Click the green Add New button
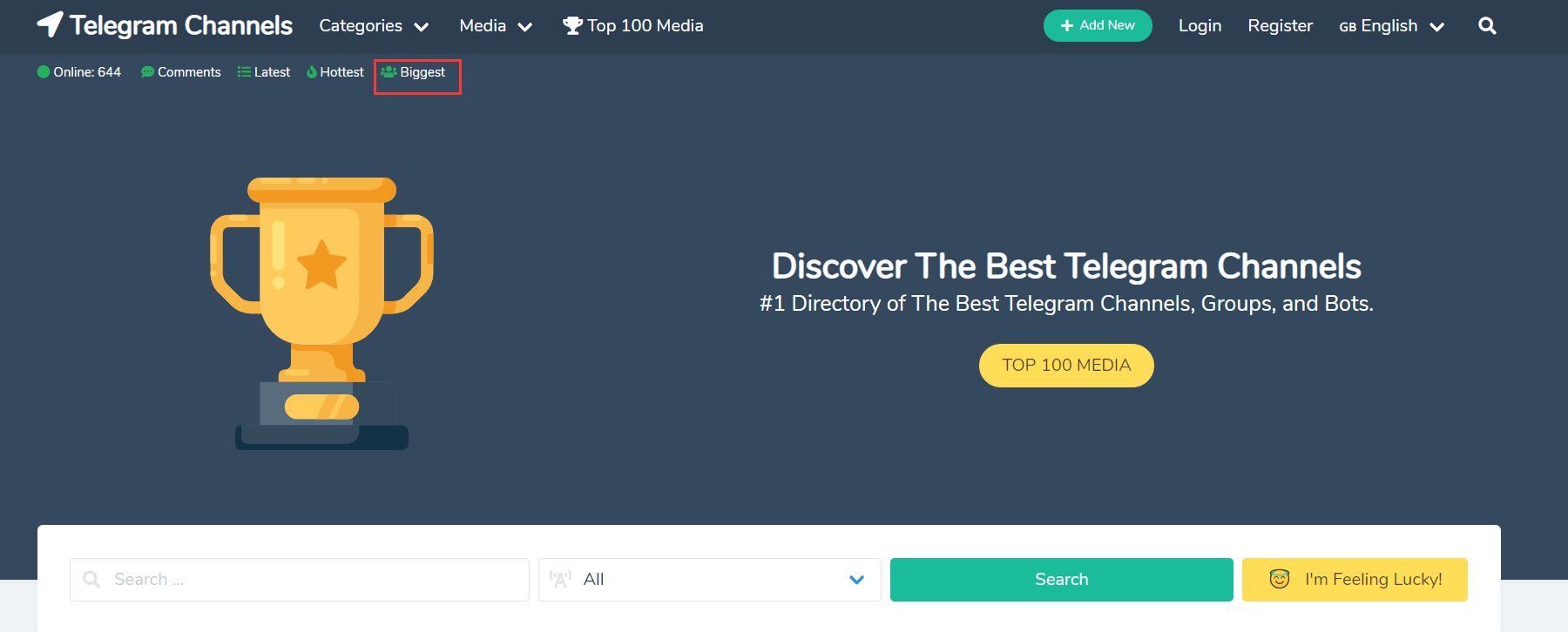The image size is (1568, 632). (x=1098, y=26)
